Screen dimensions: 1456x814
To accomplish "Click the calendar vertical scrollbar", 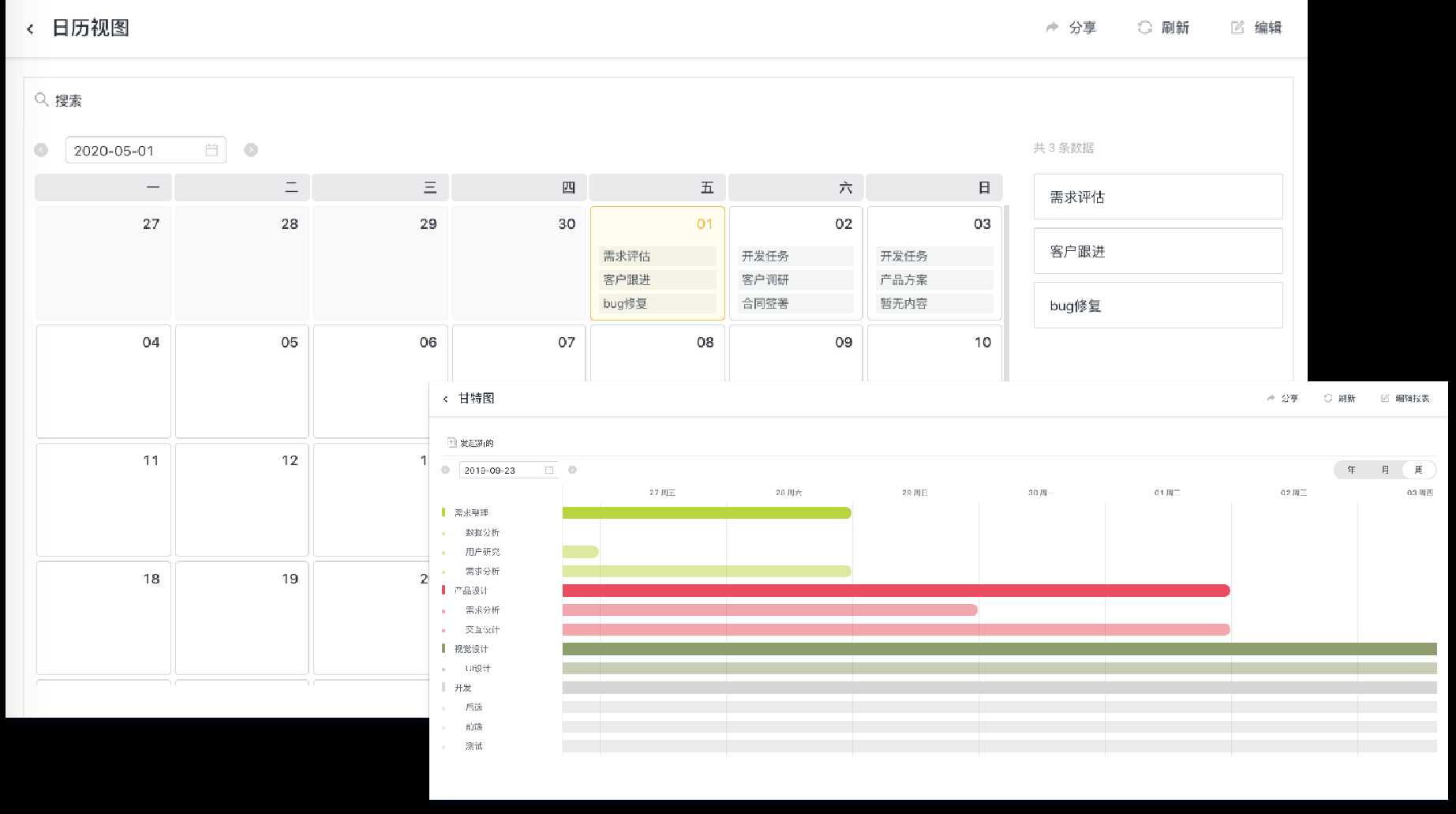I will (x=1006, y=294).
